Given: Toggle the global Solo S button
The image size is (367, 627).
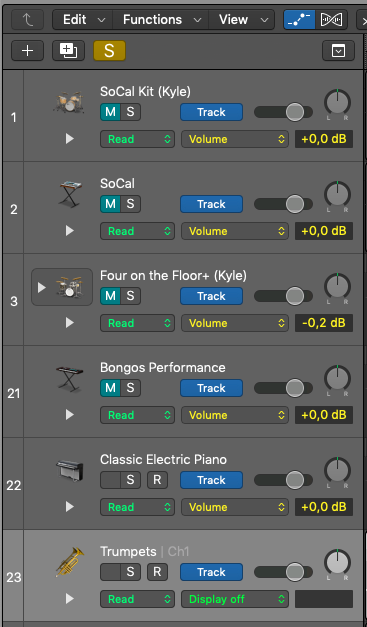Looking at the screenshot, I should (x=110, y=51).
